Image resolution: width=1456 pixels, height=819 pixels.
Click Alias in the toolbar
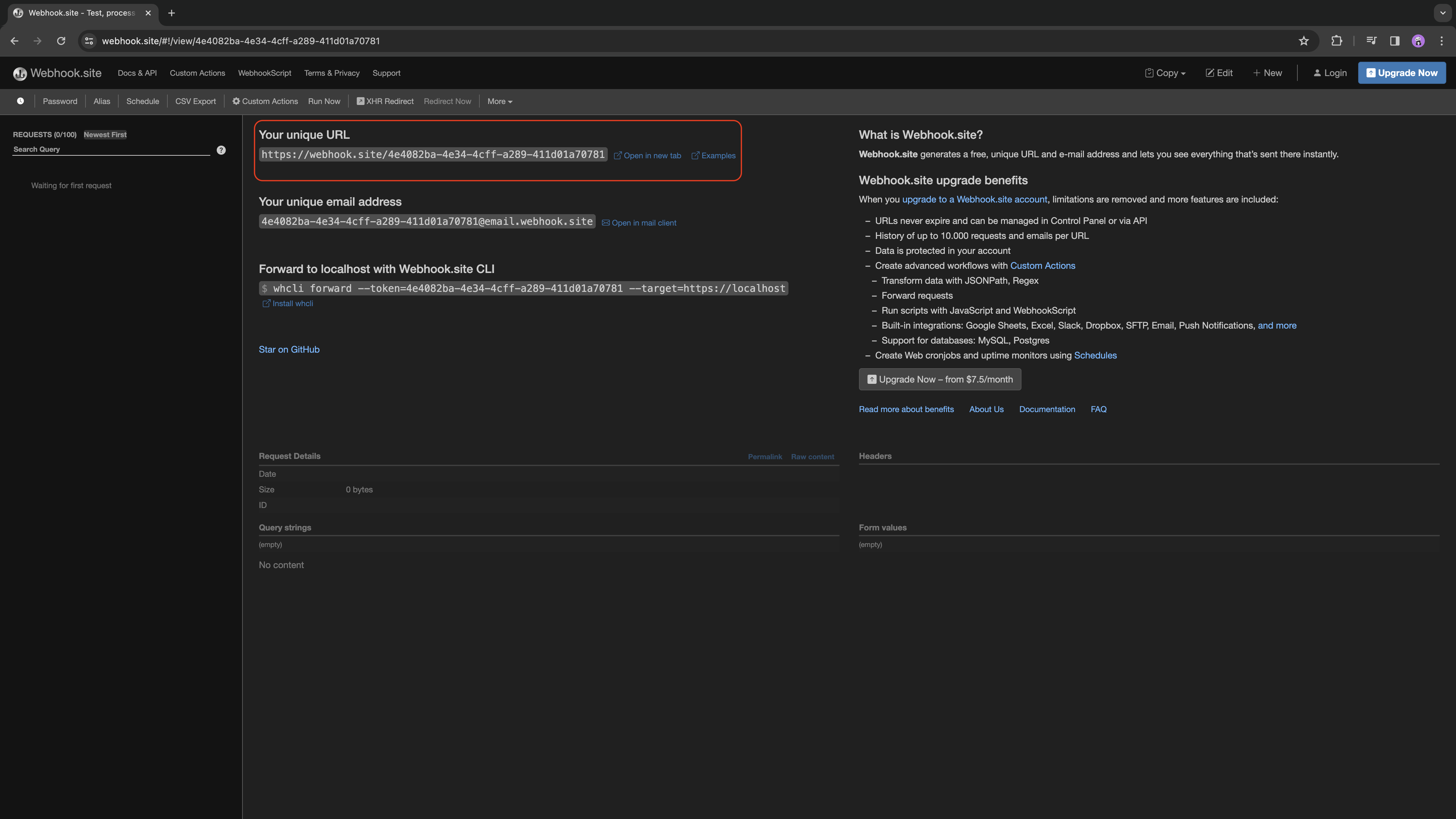102,101
